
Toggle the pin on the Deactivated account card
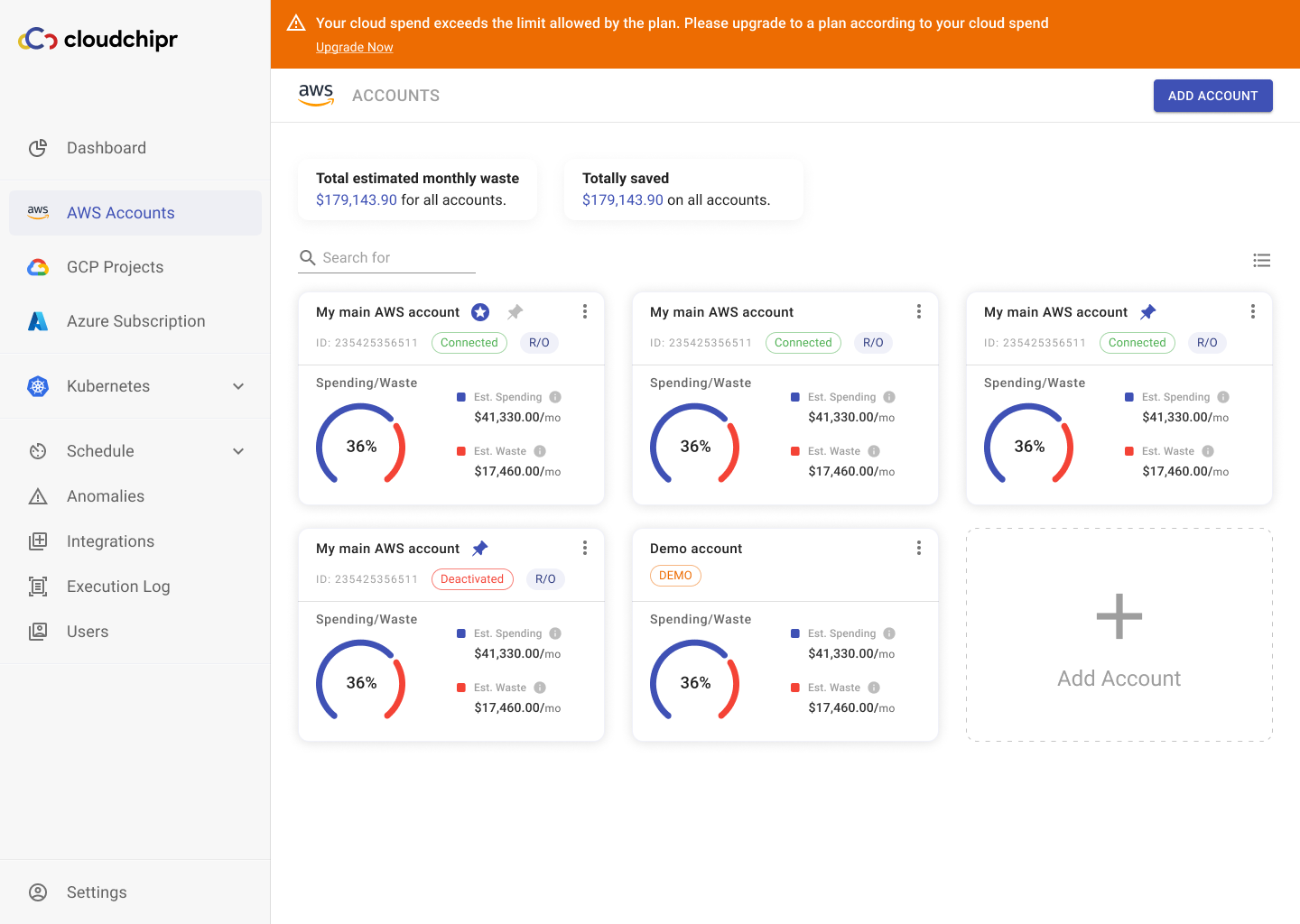pos(479,549)
